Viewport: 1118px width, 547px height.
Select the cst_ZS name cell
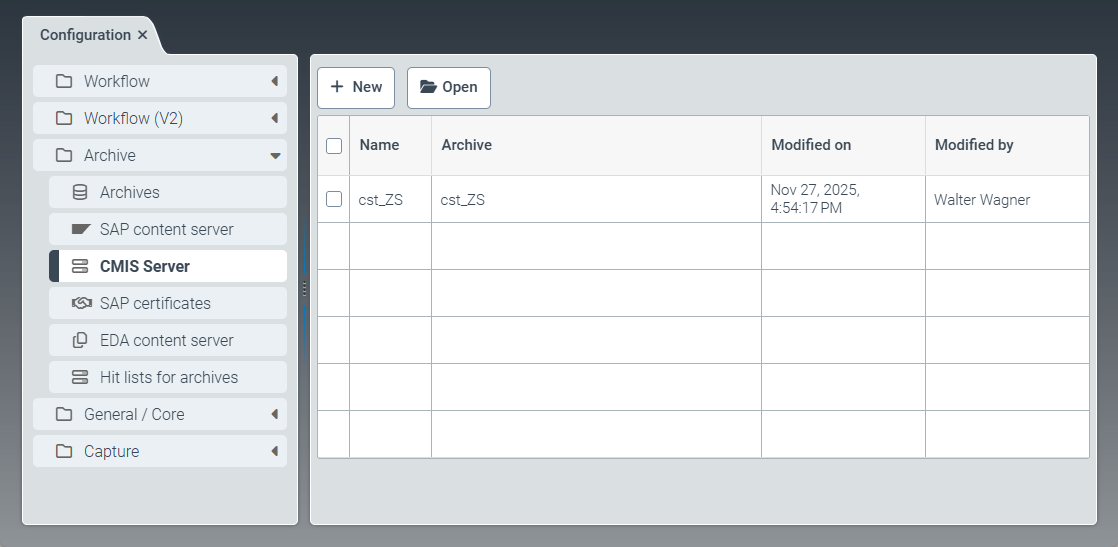(381, 199)
